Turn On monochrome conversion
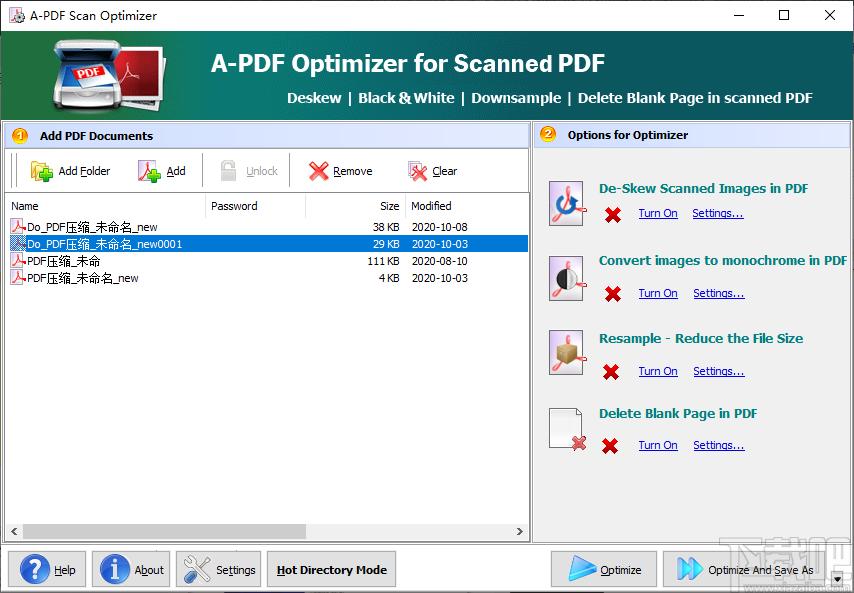 658,293
